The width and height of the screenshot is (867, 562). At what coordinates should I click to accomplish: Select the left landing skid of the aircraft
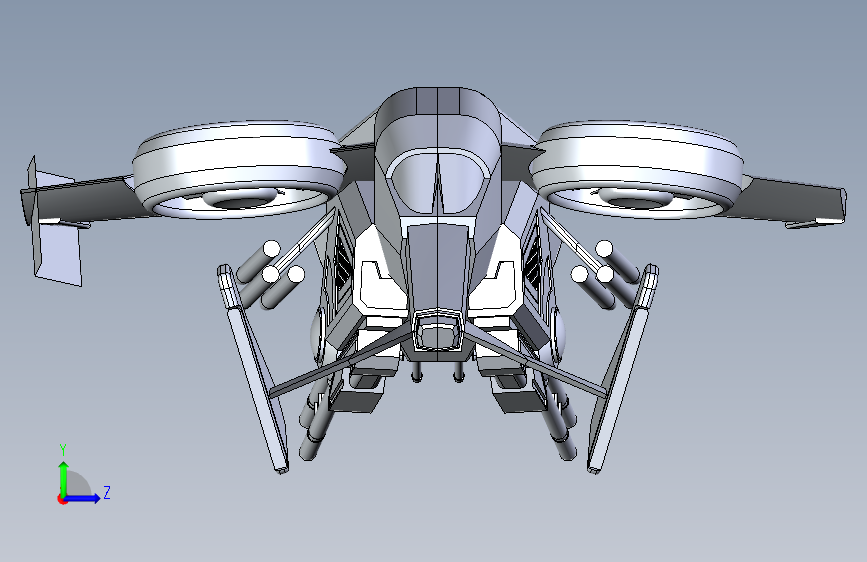pyautogui.click(x=252, y=368)
